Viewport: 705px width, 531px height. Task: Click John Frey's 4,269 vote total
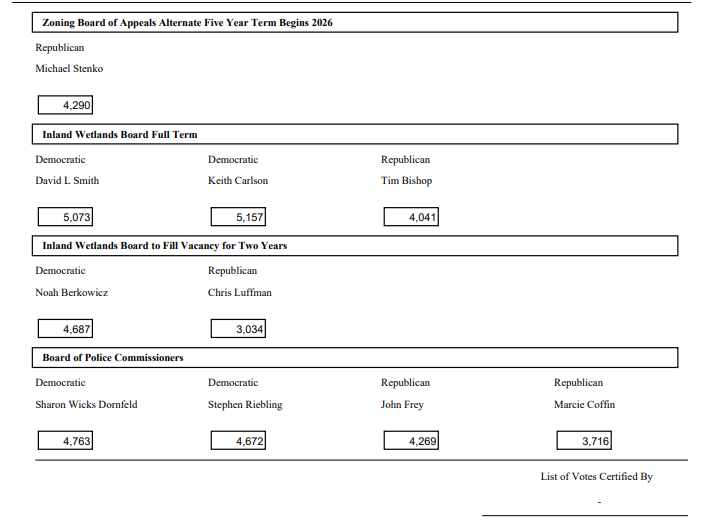pos(411,441)
